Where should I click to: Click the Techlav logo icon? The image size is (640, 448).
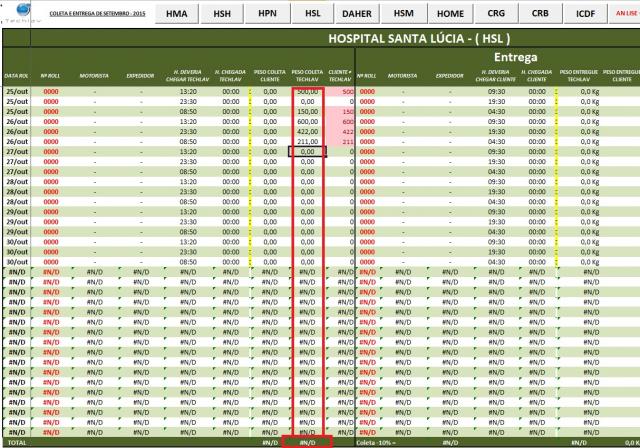(x=22, y=11)
